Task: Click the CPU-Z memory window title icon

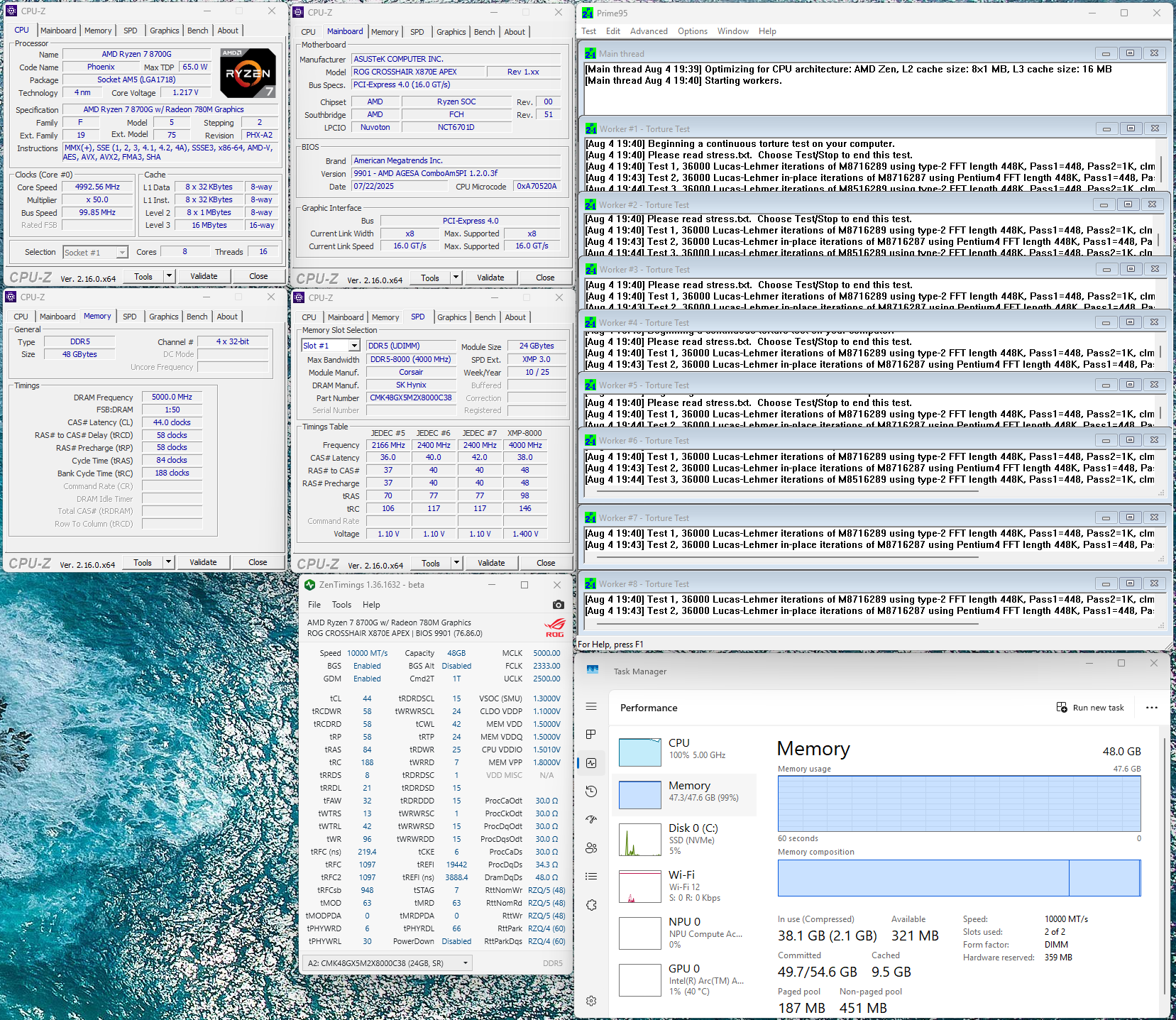Action: 11,297
